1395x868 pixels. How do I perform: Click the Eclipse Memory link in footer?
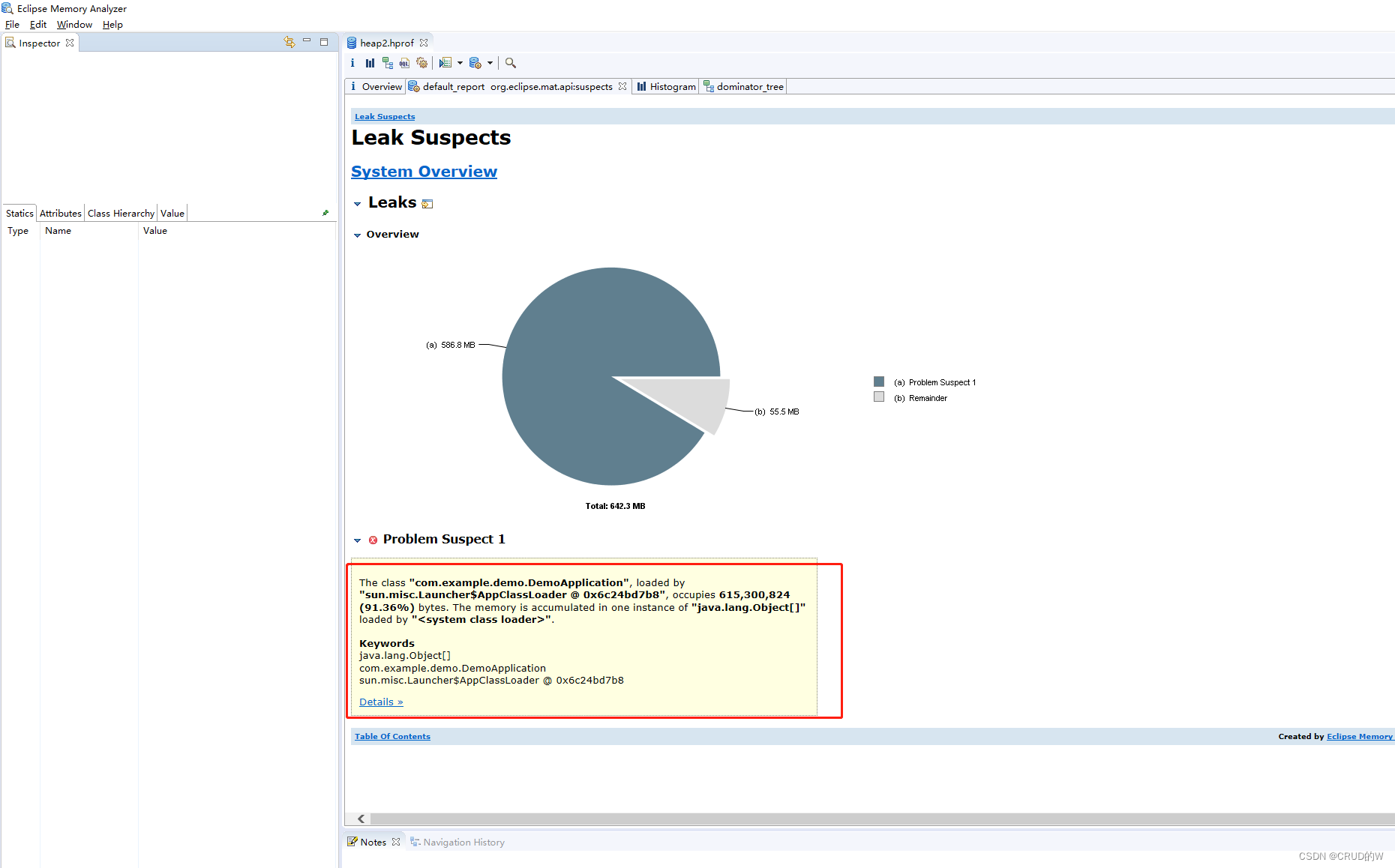click(x=1360, y=737)
